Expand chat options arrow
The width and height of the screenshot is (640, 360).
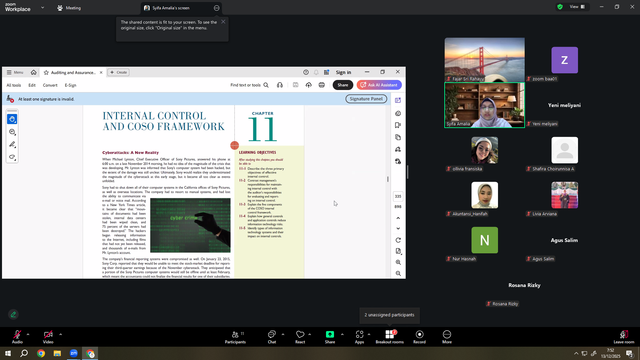(x=283, y=334)
